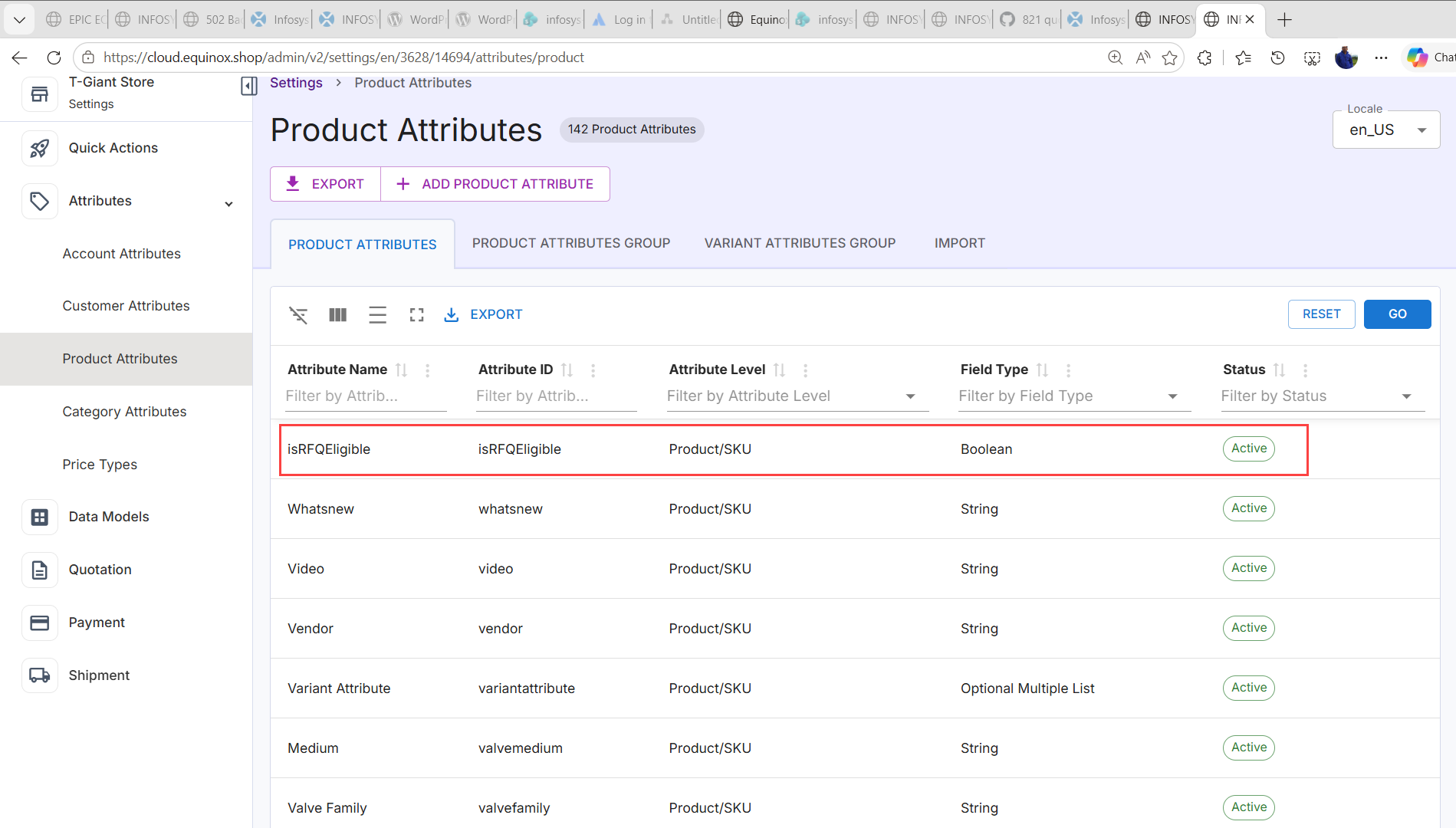Switch to the Log in browser tab

(620, 20)
